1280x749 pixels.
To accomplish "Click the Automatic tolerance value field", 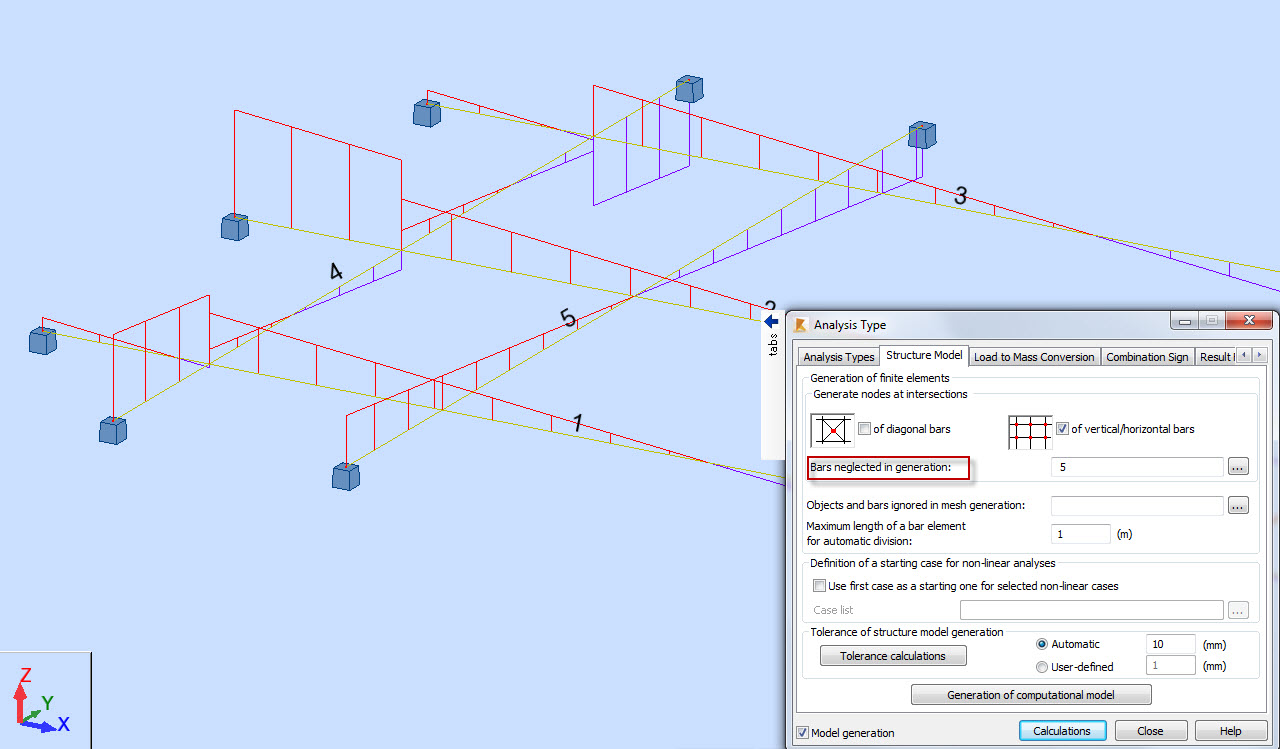I will (x=1169, y=644).
